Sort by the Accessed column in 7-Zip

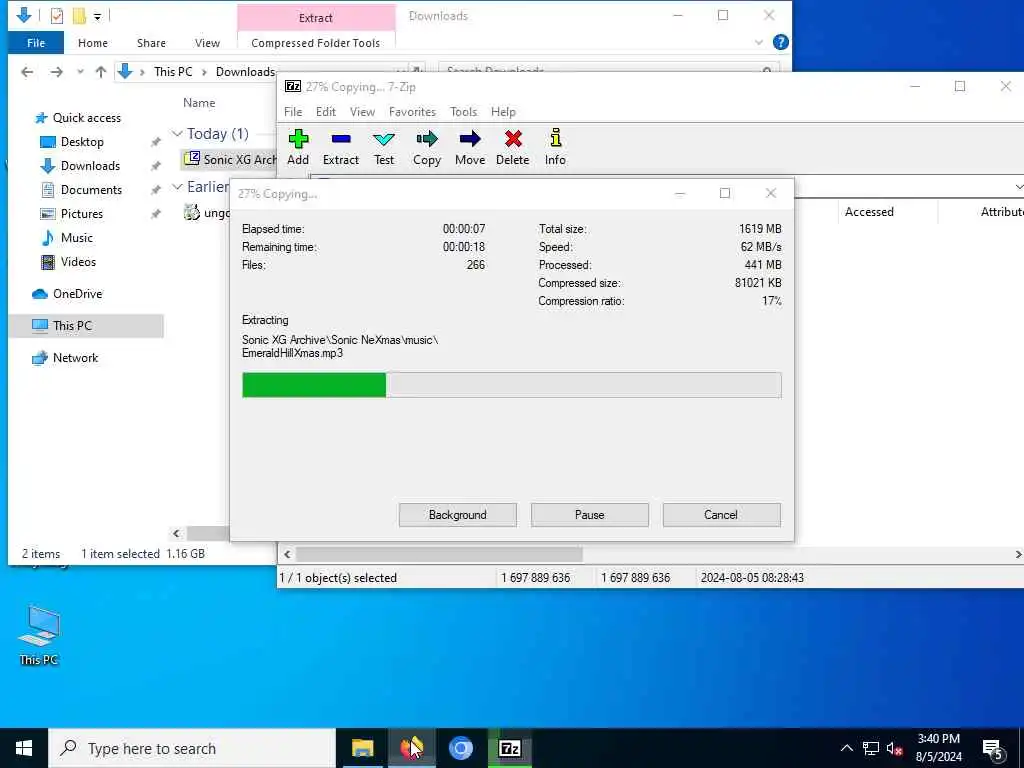click(x=869, y=212)
